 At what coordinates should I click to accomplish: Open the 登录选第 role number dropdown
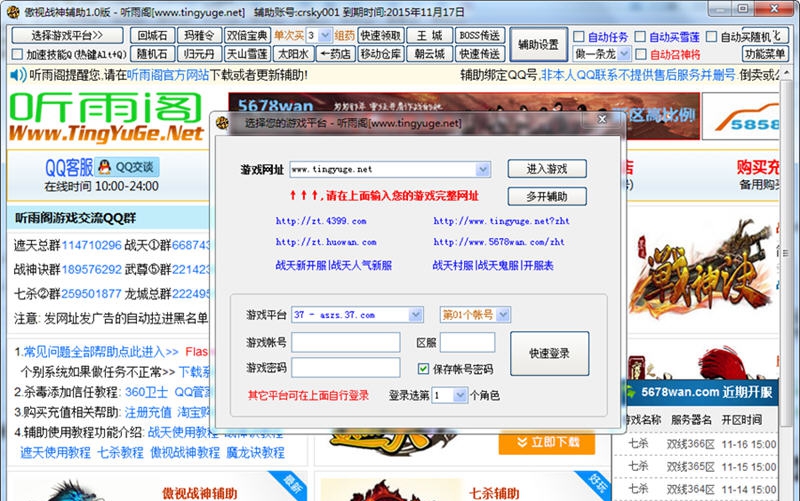click(x=460, y=395)
